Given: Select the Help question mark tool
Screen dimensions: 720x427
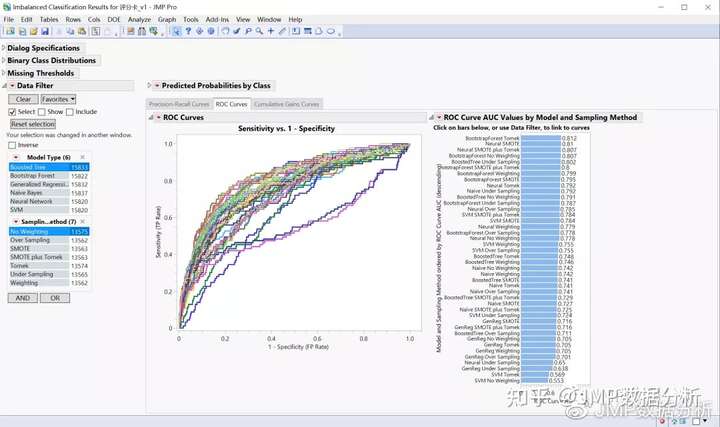Looking at the screenshot, I should [x=188, y=31].
